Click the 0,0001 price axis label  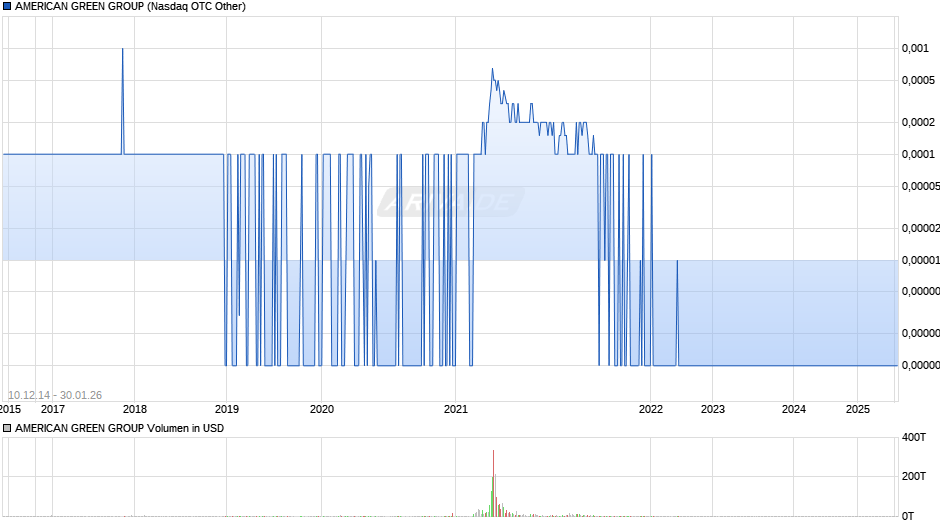coord(918,155)
